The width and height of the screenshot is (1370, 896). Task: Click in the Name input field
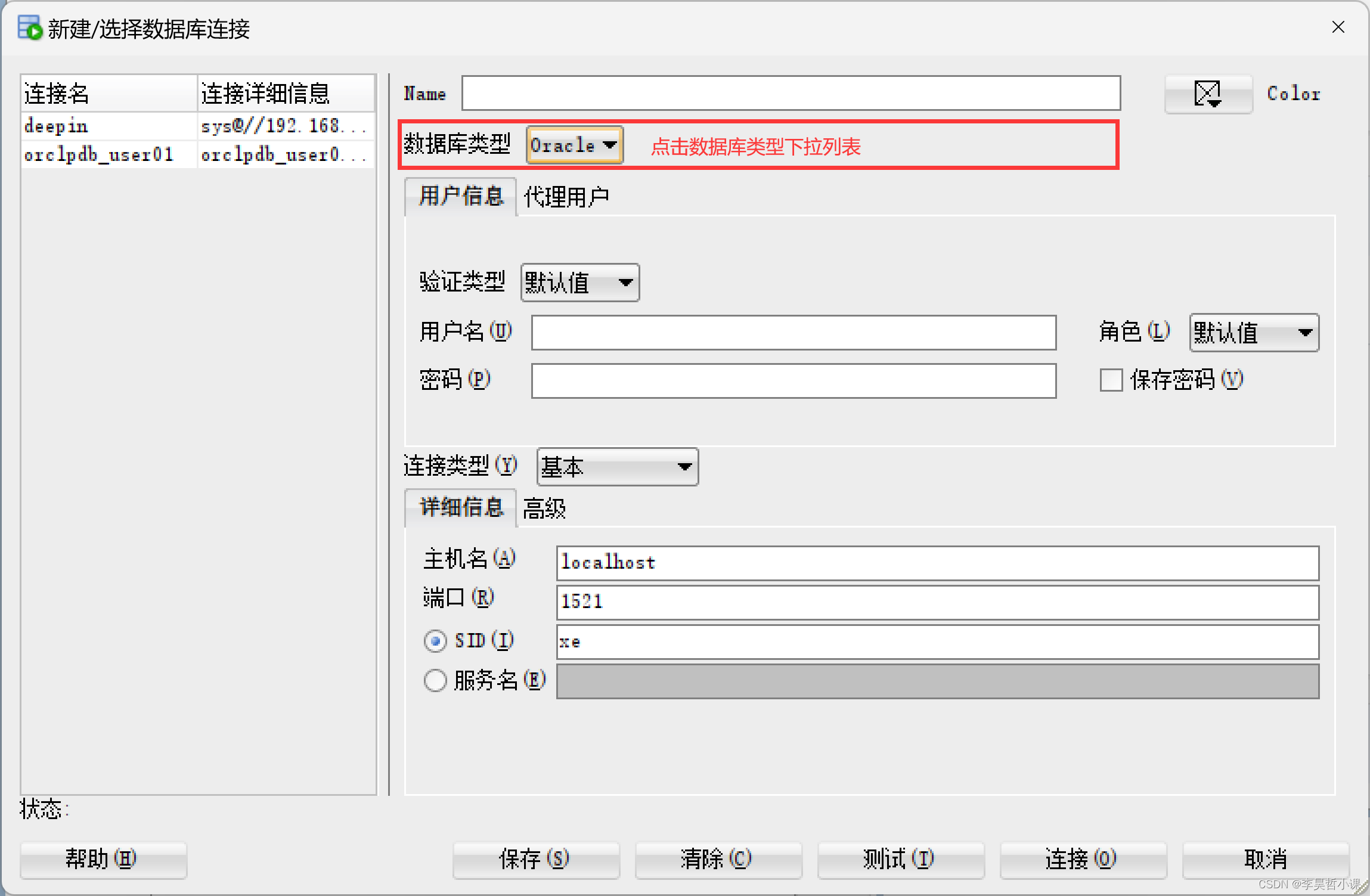pos(791,94)
